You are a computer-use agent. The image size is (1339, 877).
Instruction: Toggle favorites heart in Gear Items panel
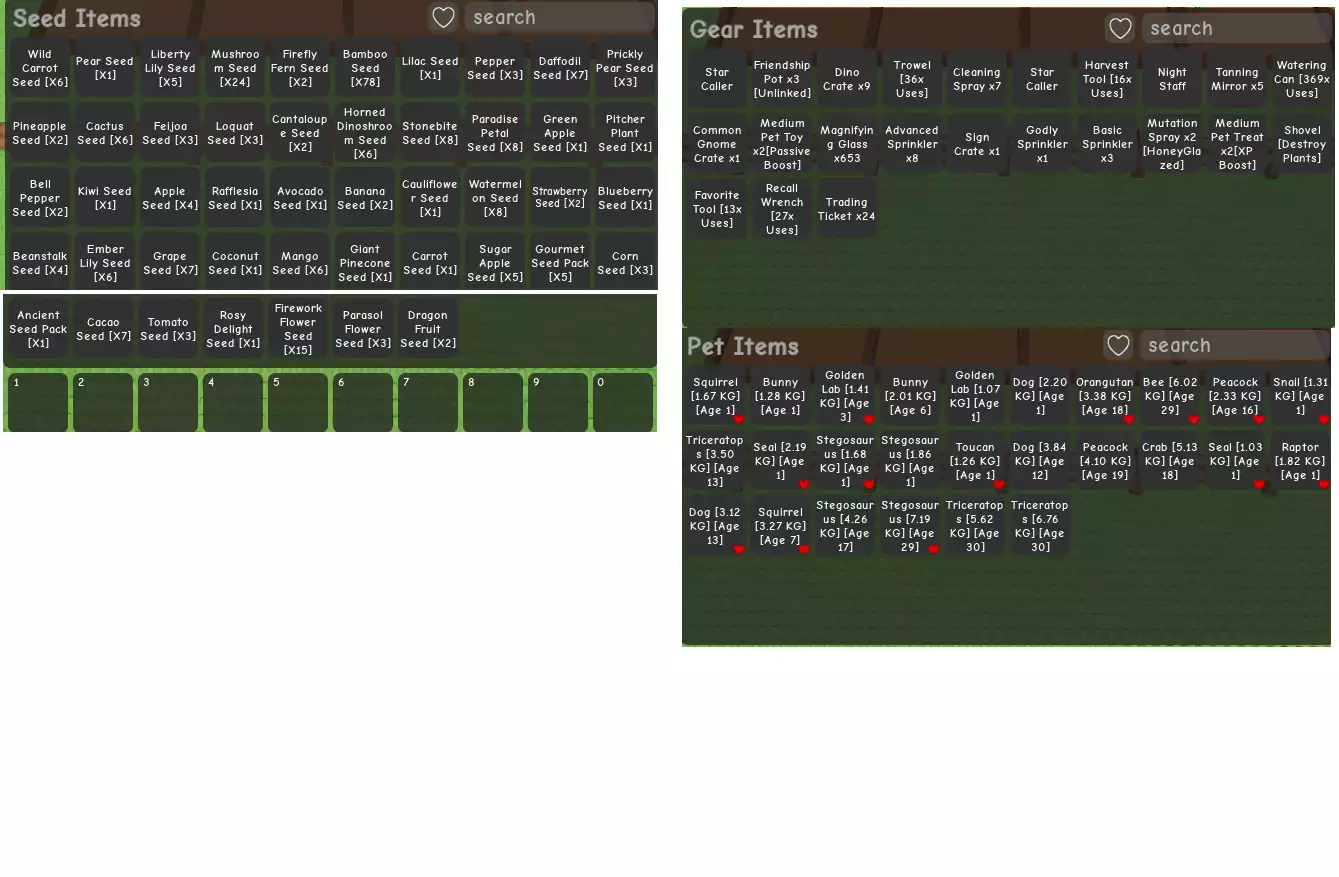pos(1120,28)
